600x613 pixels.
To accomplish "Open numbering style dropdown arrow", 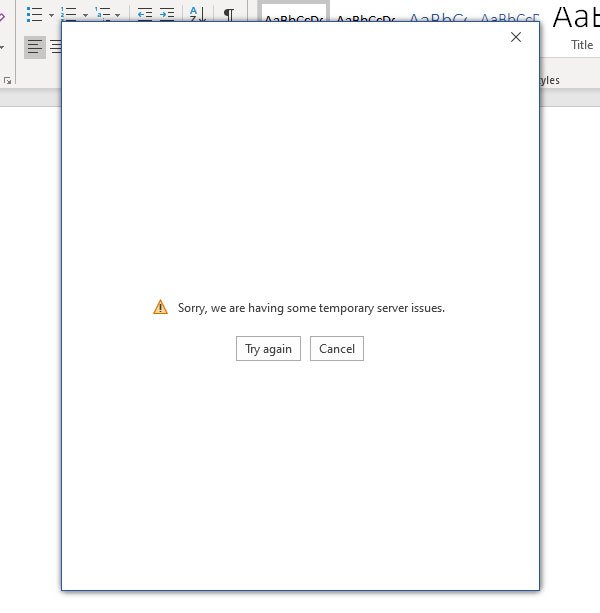I will [85, 15].
